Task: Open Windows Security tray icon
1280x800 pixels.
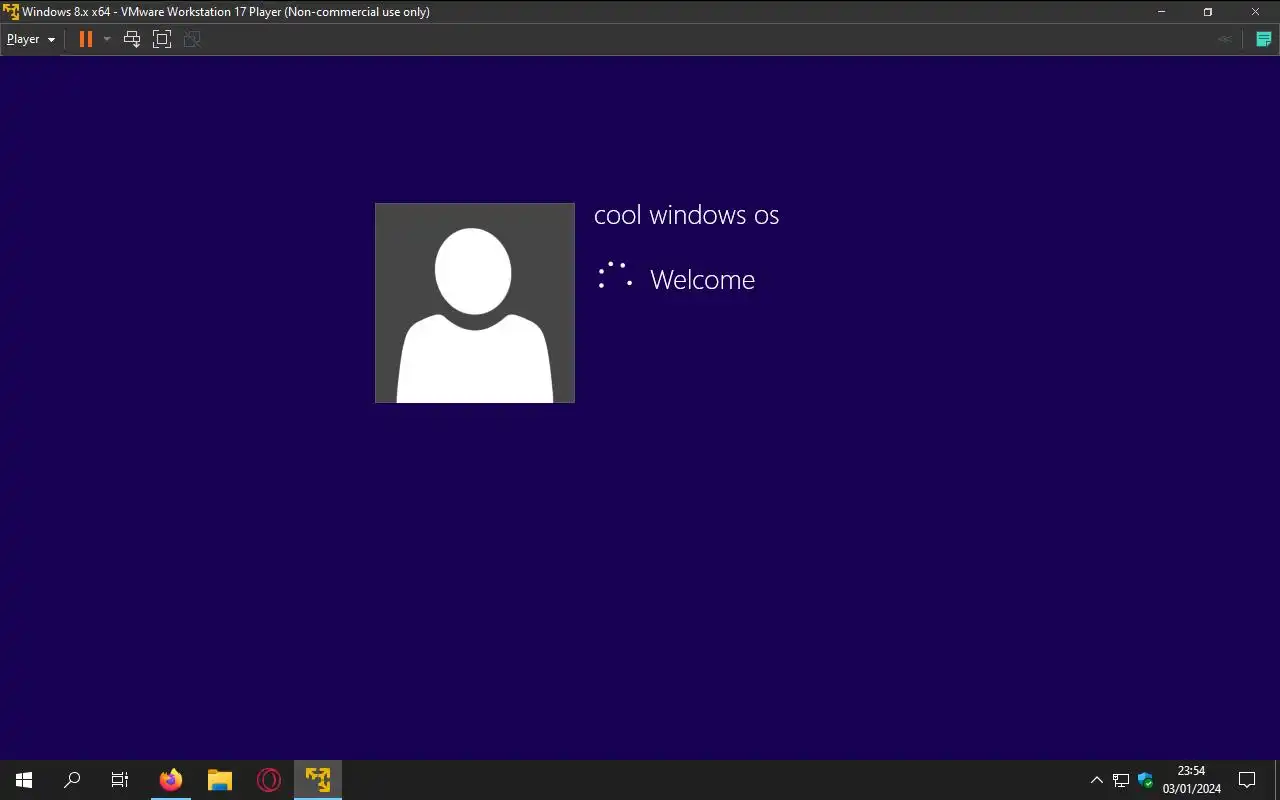Action: [x=1146, y=780]
